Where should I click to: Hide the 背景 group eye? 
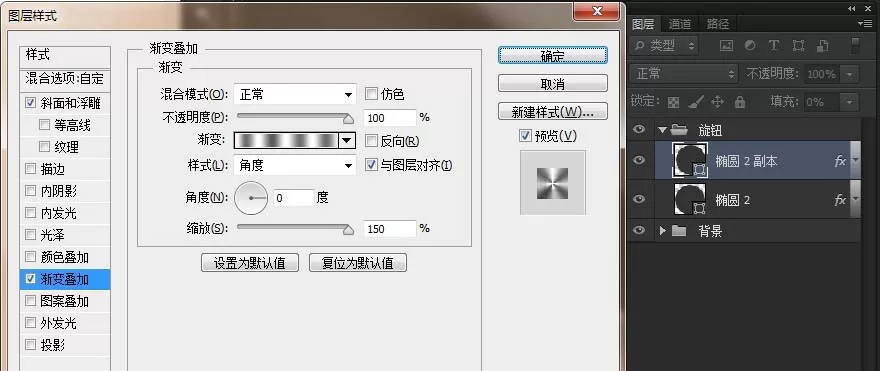click(x=639, y=230)
